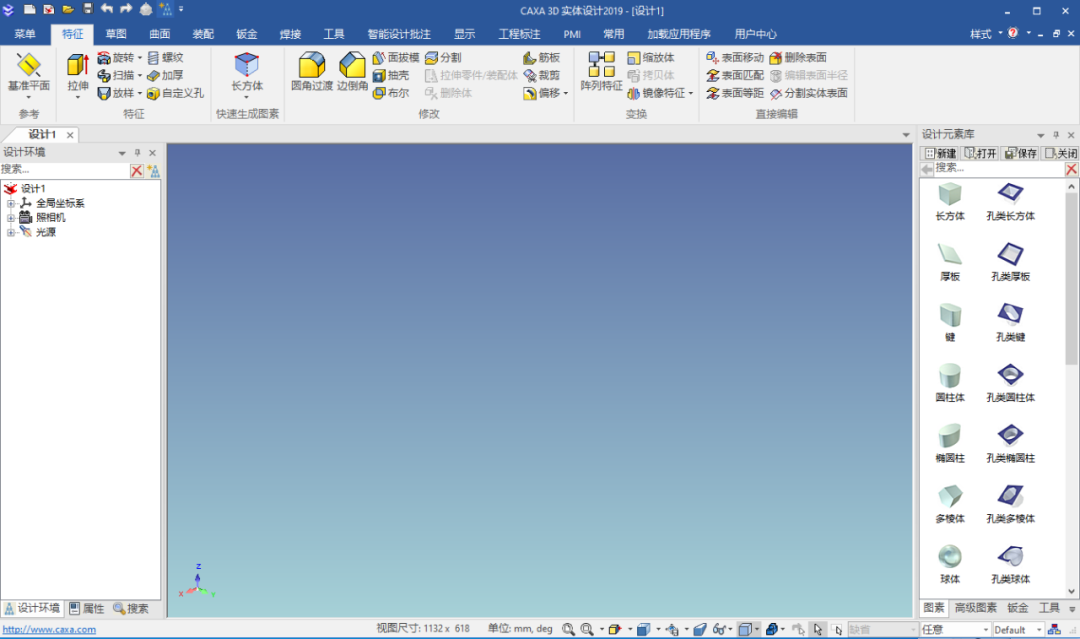Viewport: 1080px width, 639px height.
Task: Expand the 光源 tree node
Action: (10, 232)
